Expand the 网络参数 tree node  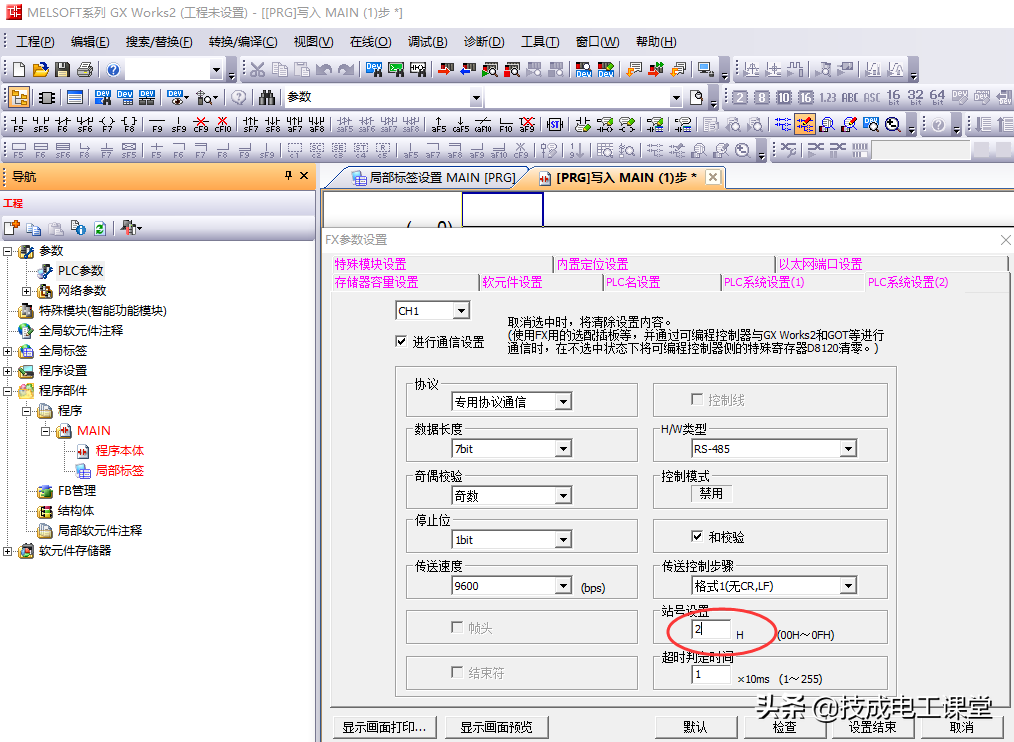(27, 291)
